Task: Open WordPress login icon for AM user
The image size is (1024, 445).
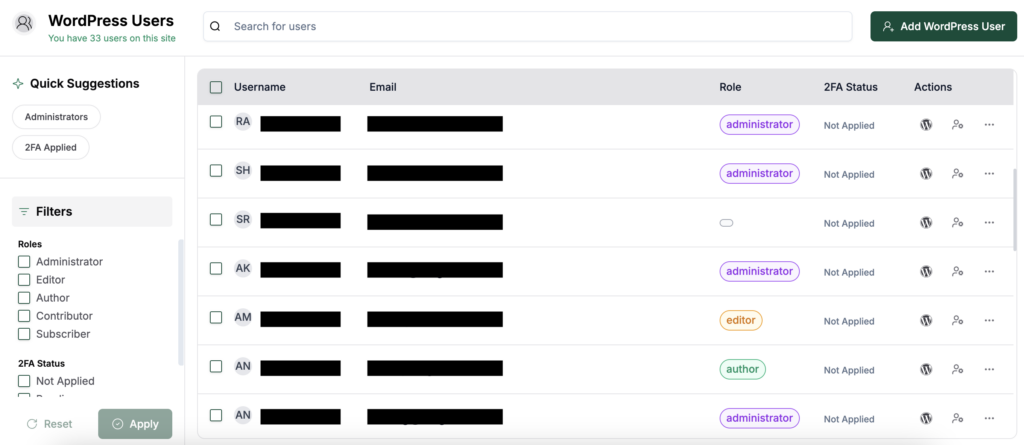Action: 926,320
